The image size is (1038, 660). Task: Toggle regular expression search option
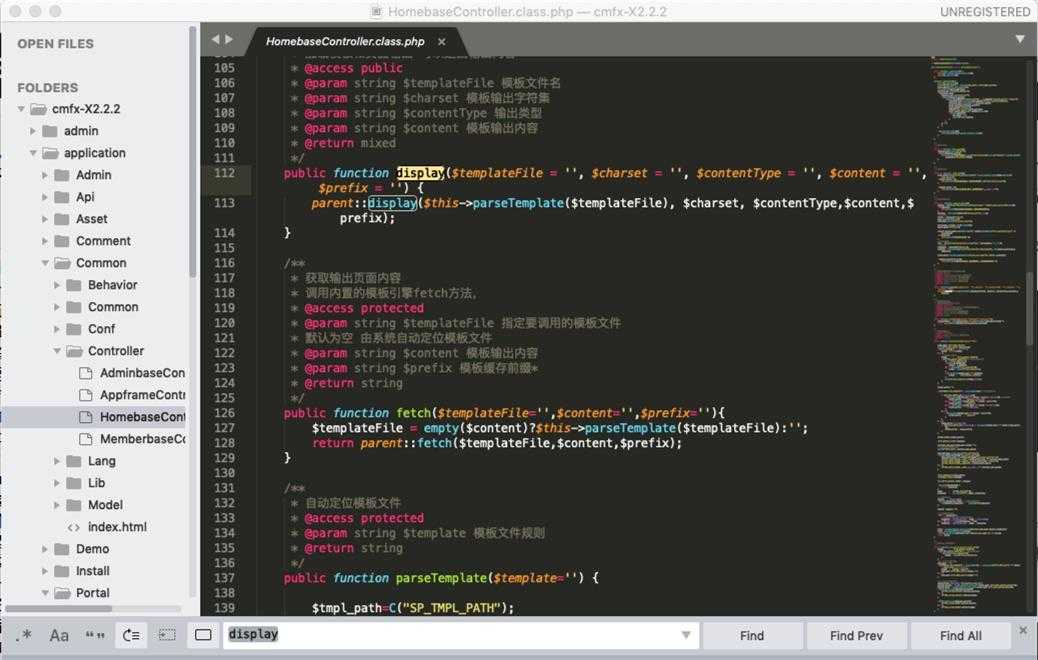[24, 636]
